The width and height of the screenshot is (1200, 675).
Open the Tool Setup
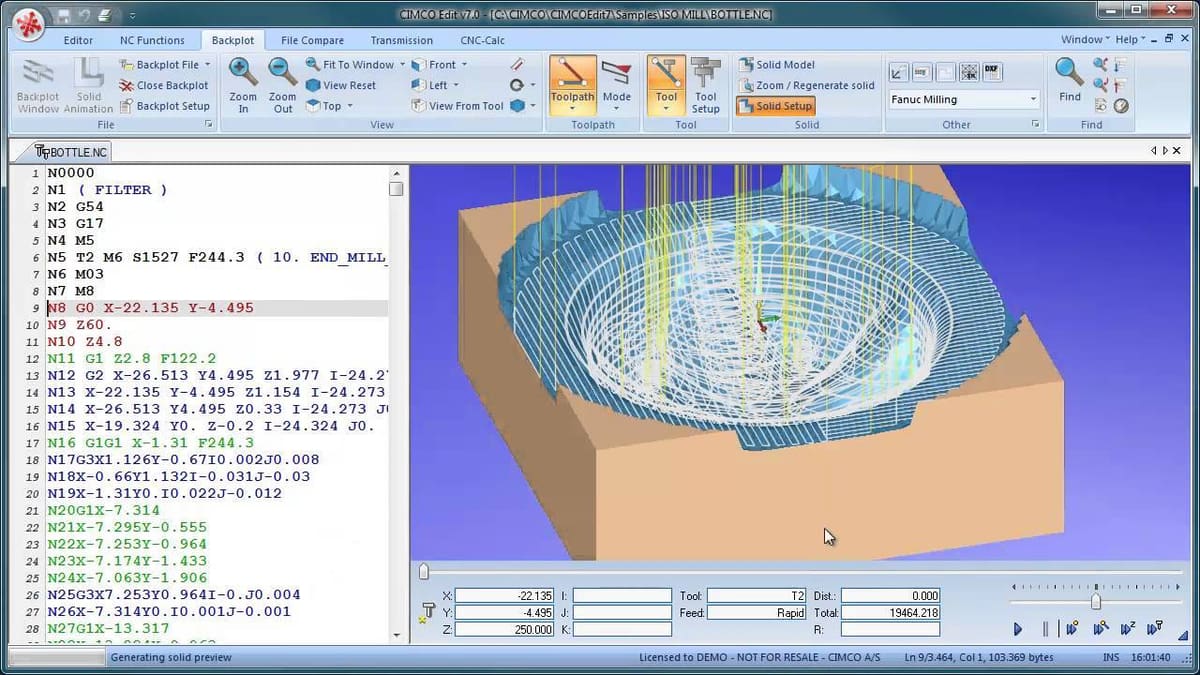pyautogui.click(x=706, y=86)
